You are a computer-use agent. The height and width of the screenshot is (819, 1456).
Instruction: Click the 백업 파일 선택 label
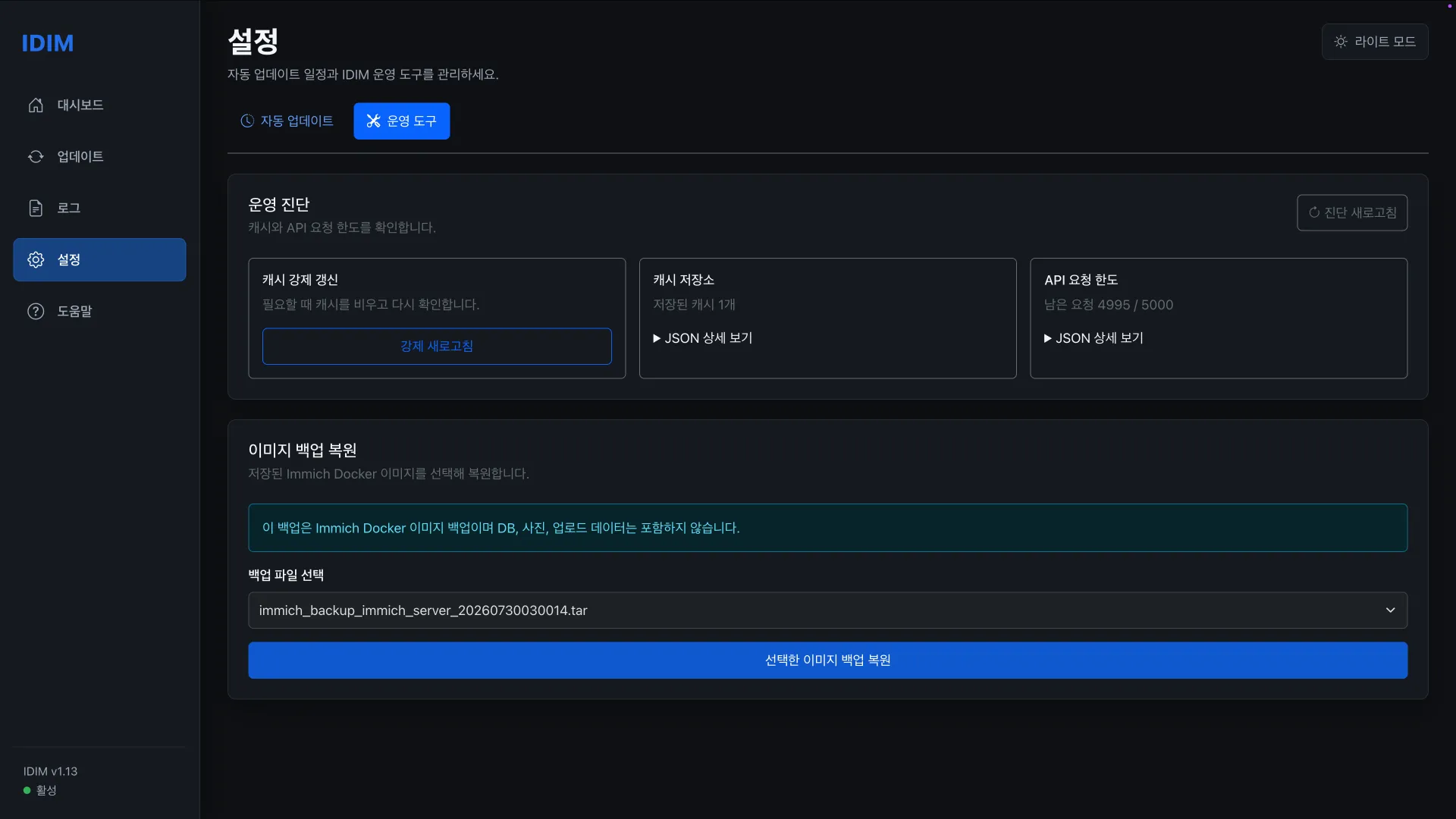point(286,576)
